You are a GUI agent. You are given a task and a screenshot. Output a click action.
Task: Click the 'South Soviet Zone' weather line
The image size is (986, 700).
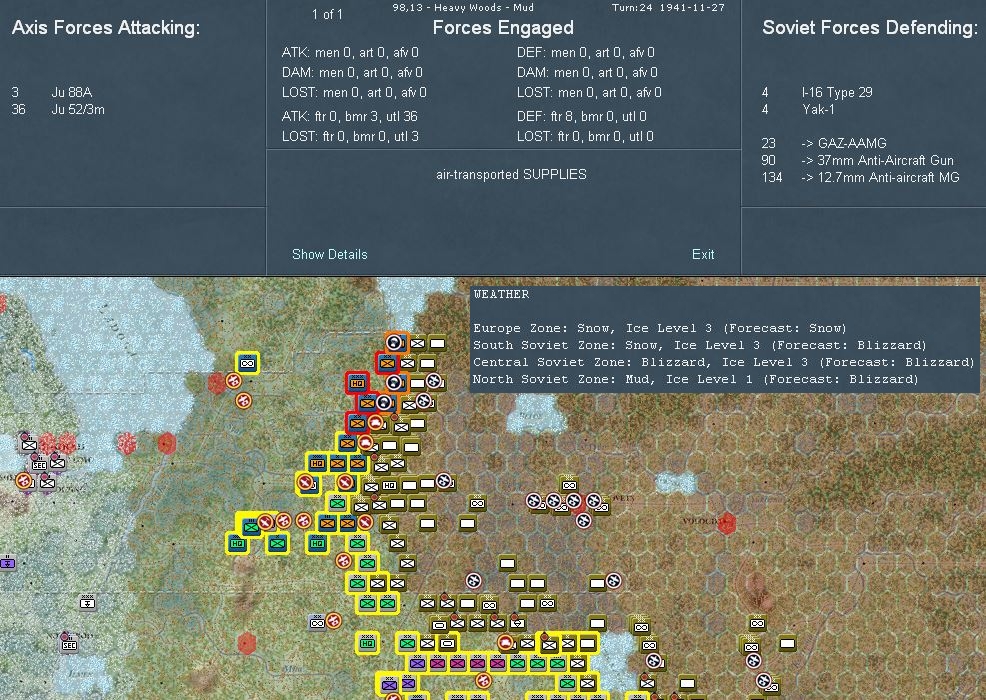(x=700, y=345)
